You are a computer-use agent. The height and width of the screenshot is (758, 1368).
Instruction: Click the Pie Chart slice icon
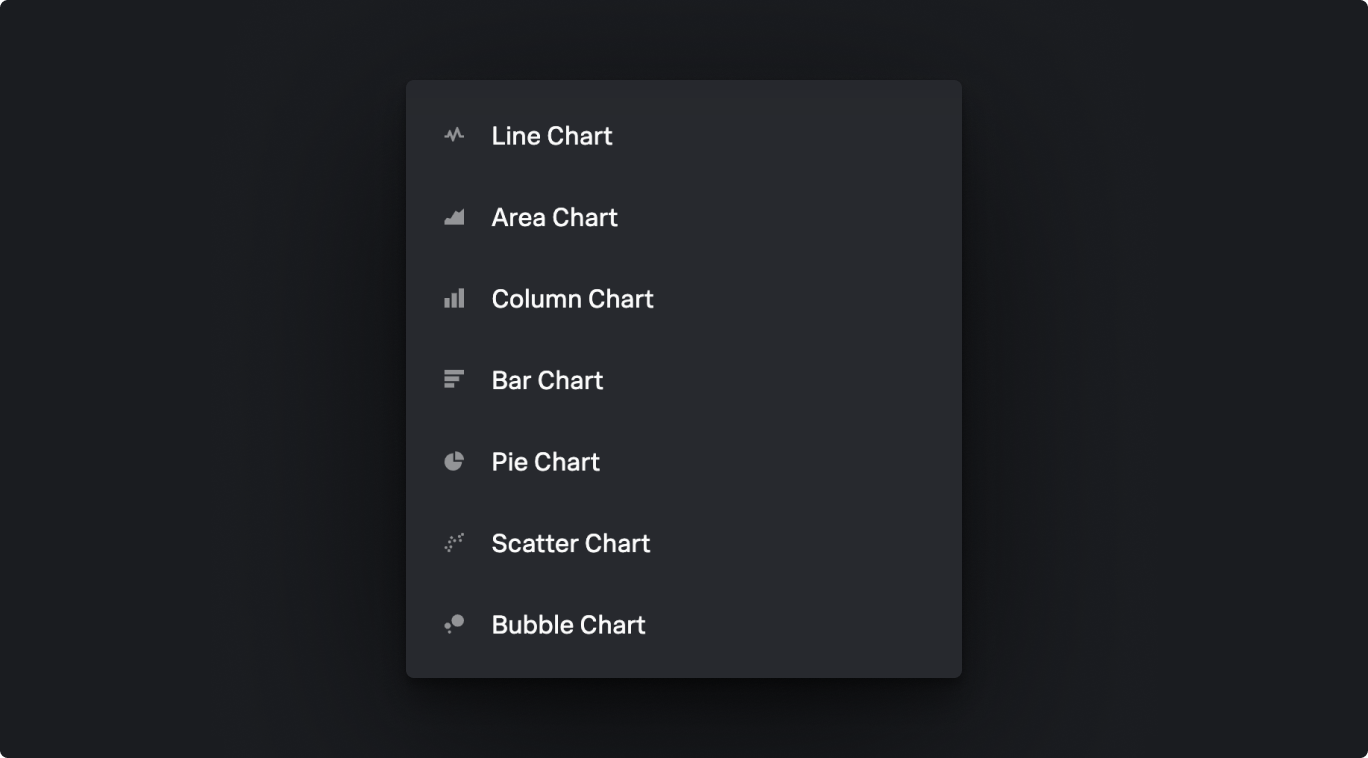click(x=454, y=461)
